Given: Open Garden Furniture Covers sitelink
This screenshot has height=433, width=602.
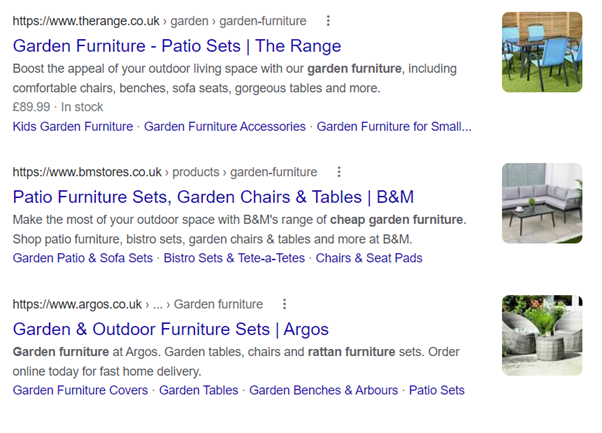Looking at the screenshot, I should 80,390.
